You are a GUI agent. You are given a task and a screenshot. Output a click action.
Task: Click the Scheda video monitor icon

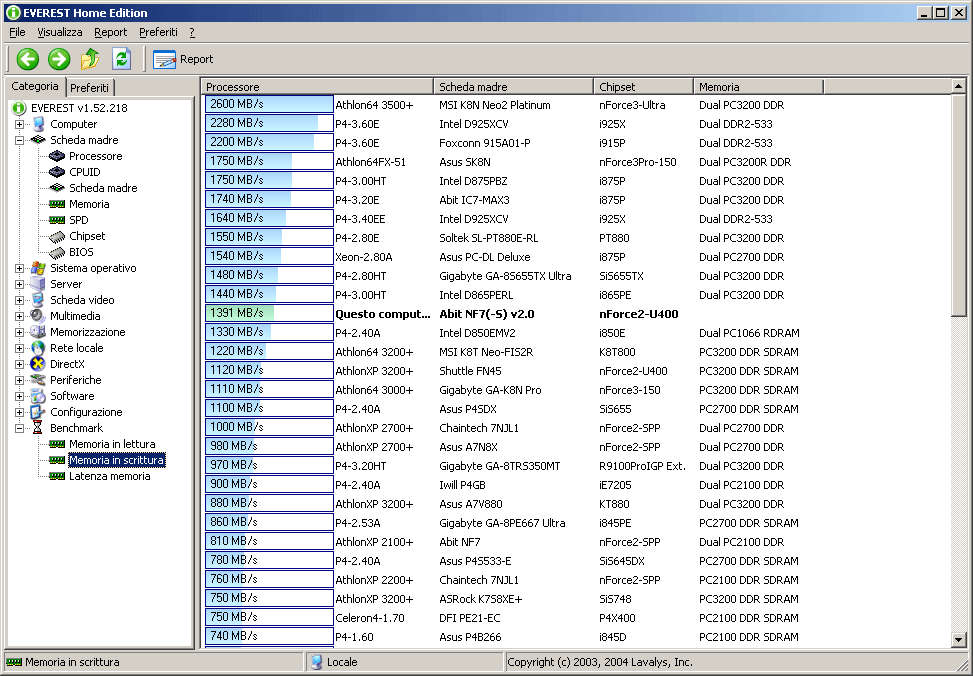[x=38, y=300]
